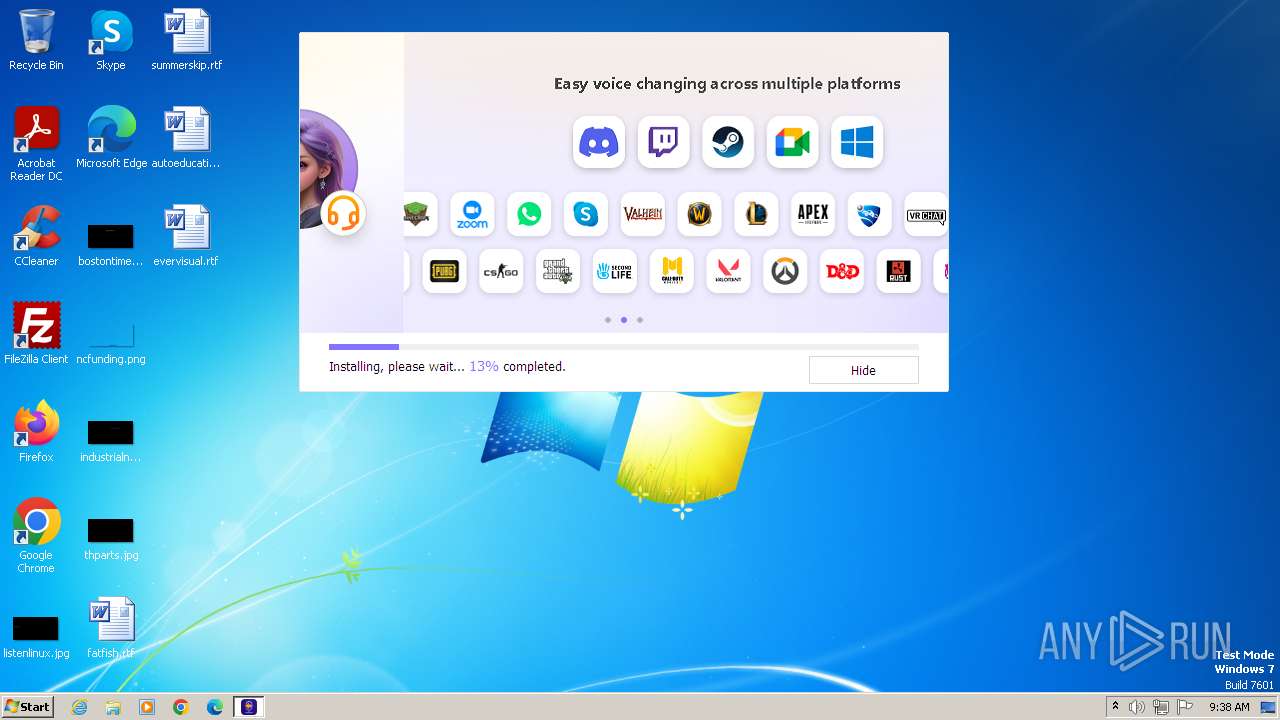Image resolution: width=1280 pixels, height=720 pixels.
Task: Open Windows Explorer from the taskbar
Action: pyautogui.click(x=113, y=707)
